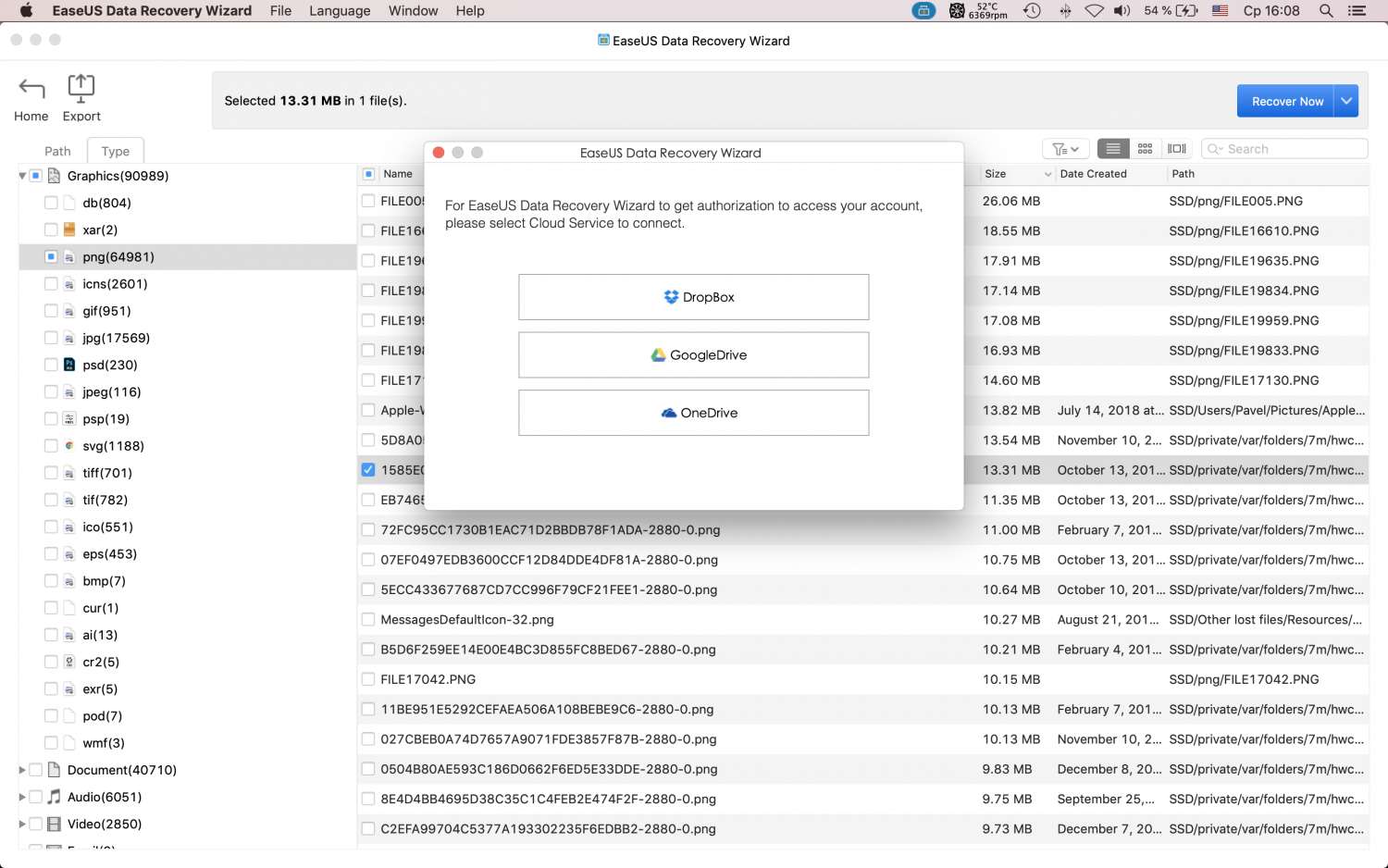This screenshot has height=868, width=1388.
Task: Open Notification Center list icon
Action: (x=1357, y=11)
